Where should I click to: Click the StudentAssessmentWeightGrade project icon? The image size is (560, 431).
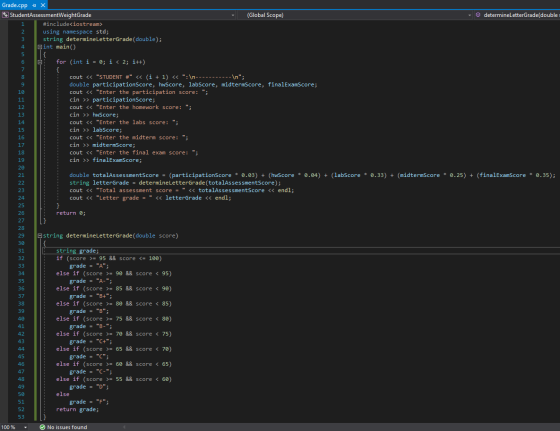click(5, 15)
